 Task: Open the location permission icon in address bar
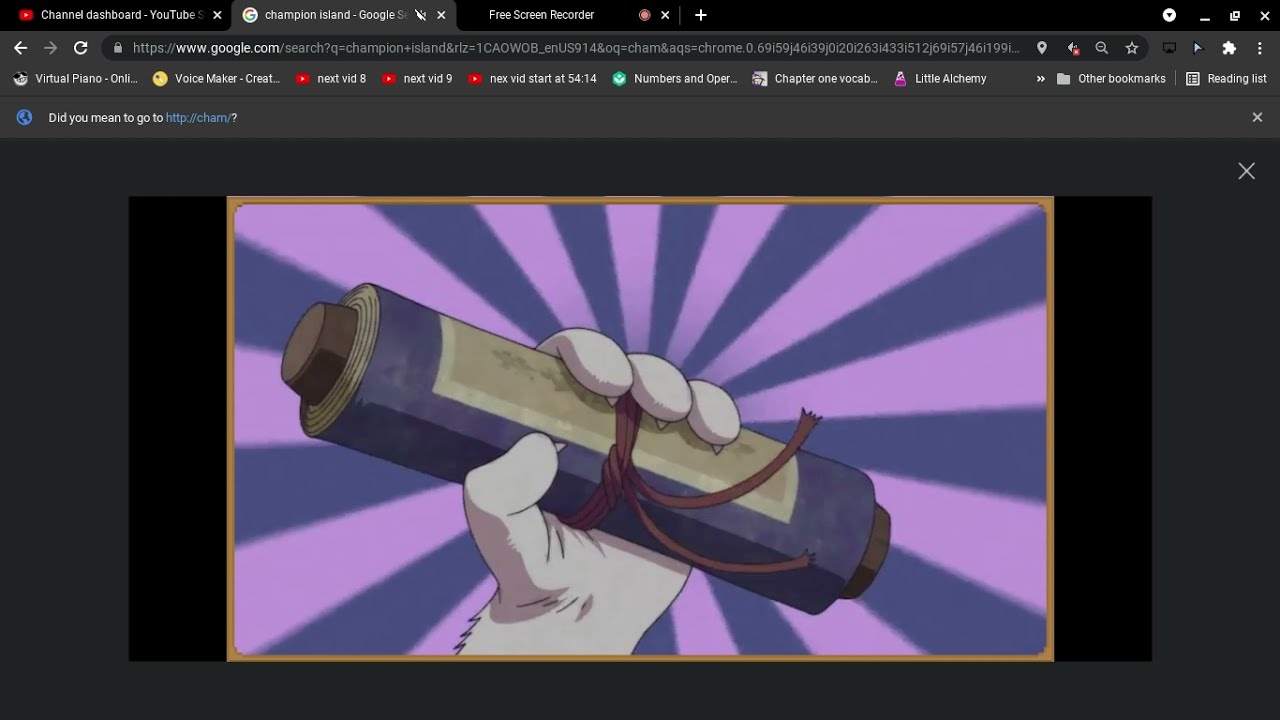coord(1042,48)
